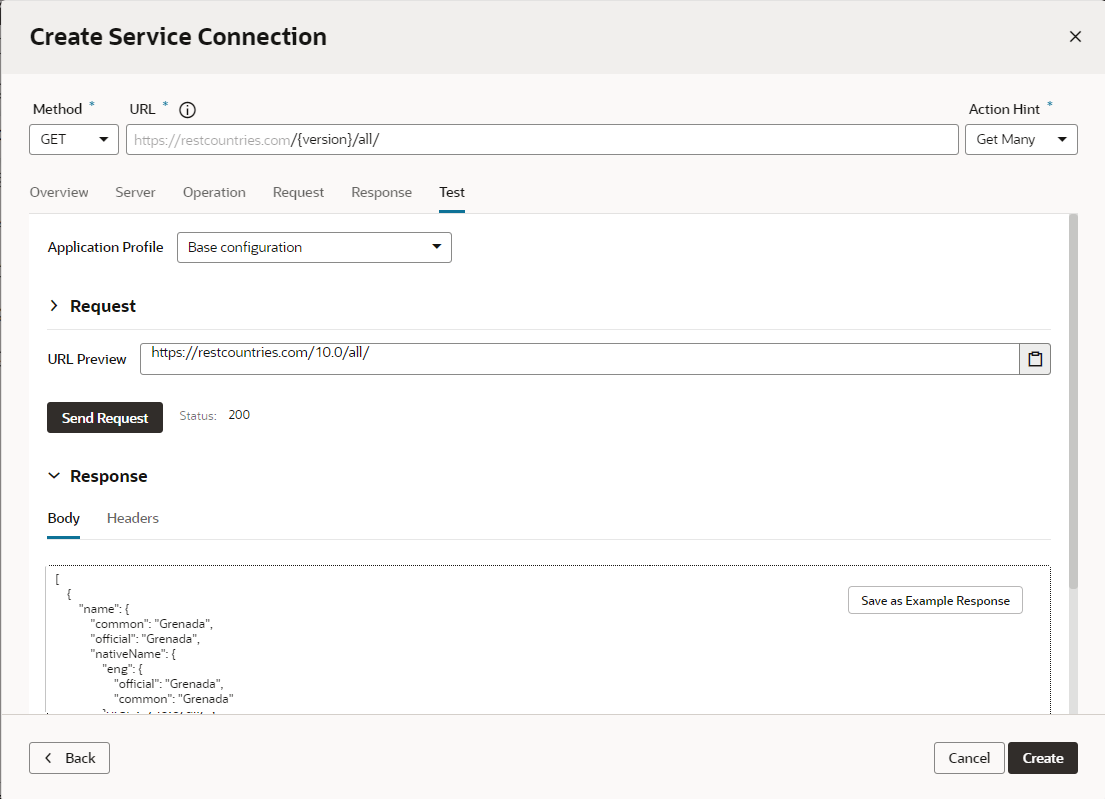The width and height of the screenshot is (1105, 799).
Task: Cancel the service connection creation
Action: click(968, 758)
